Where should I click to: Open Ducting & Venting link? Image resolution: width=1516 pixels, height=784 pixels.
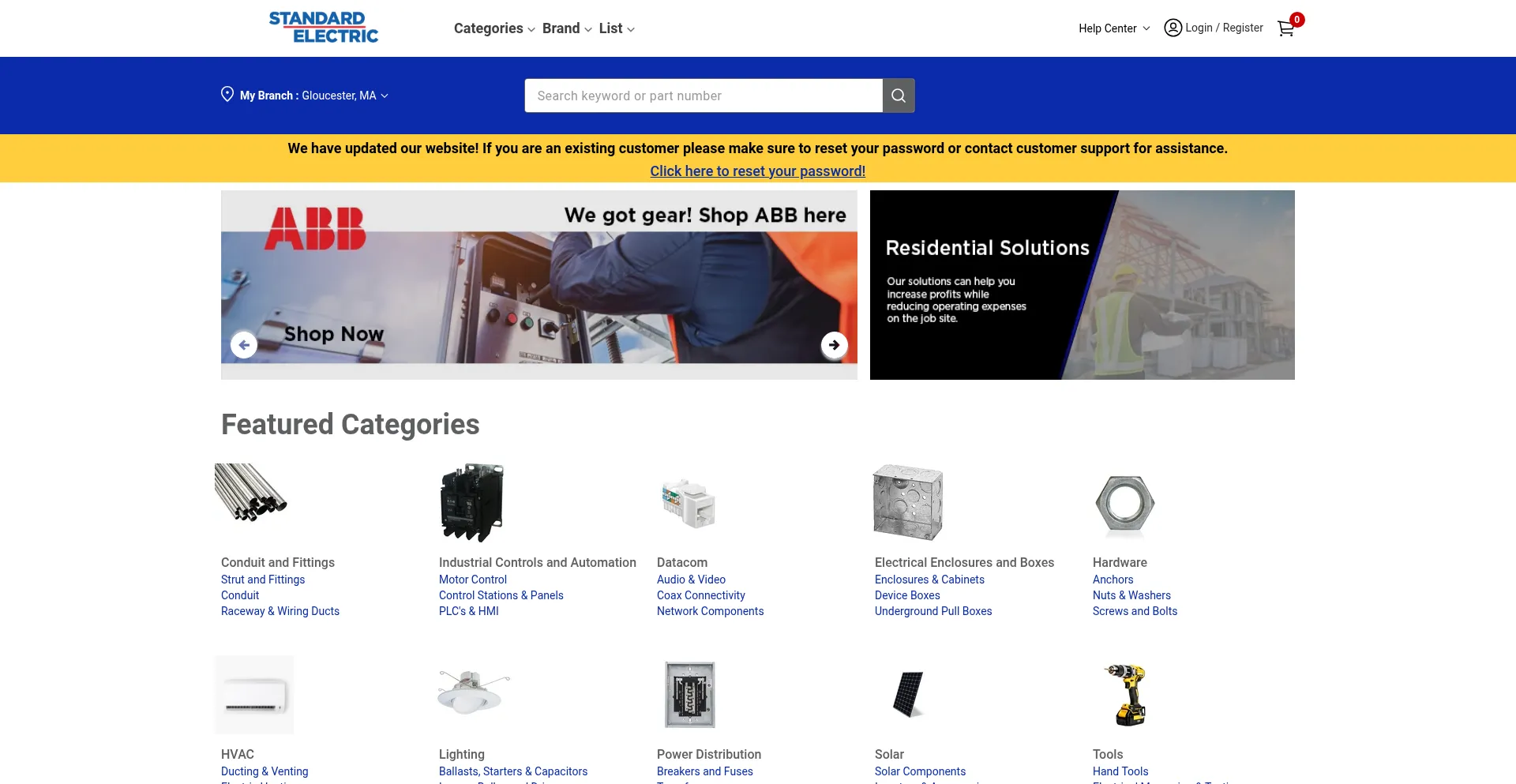click(x=265, y=771)
